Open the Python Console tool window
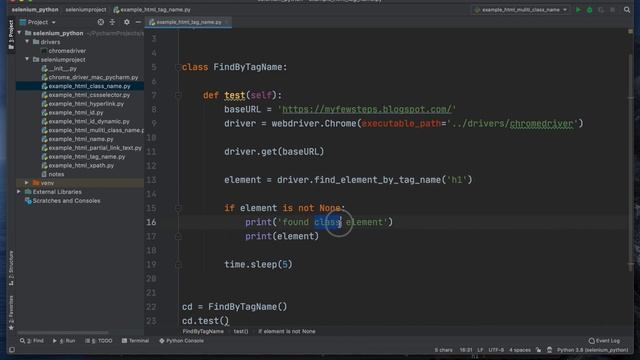 [181, 341]
